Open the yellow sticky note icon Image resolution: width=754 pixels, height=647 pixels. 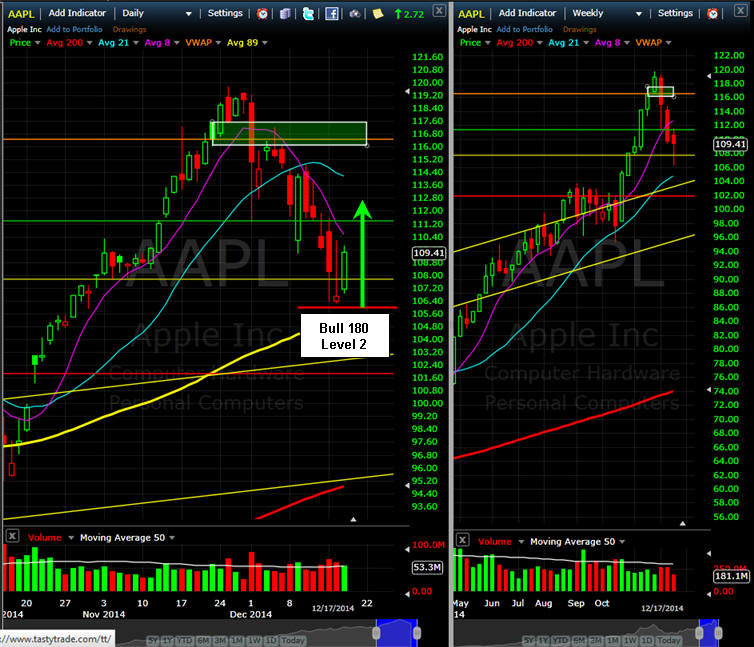coord(378,13)
